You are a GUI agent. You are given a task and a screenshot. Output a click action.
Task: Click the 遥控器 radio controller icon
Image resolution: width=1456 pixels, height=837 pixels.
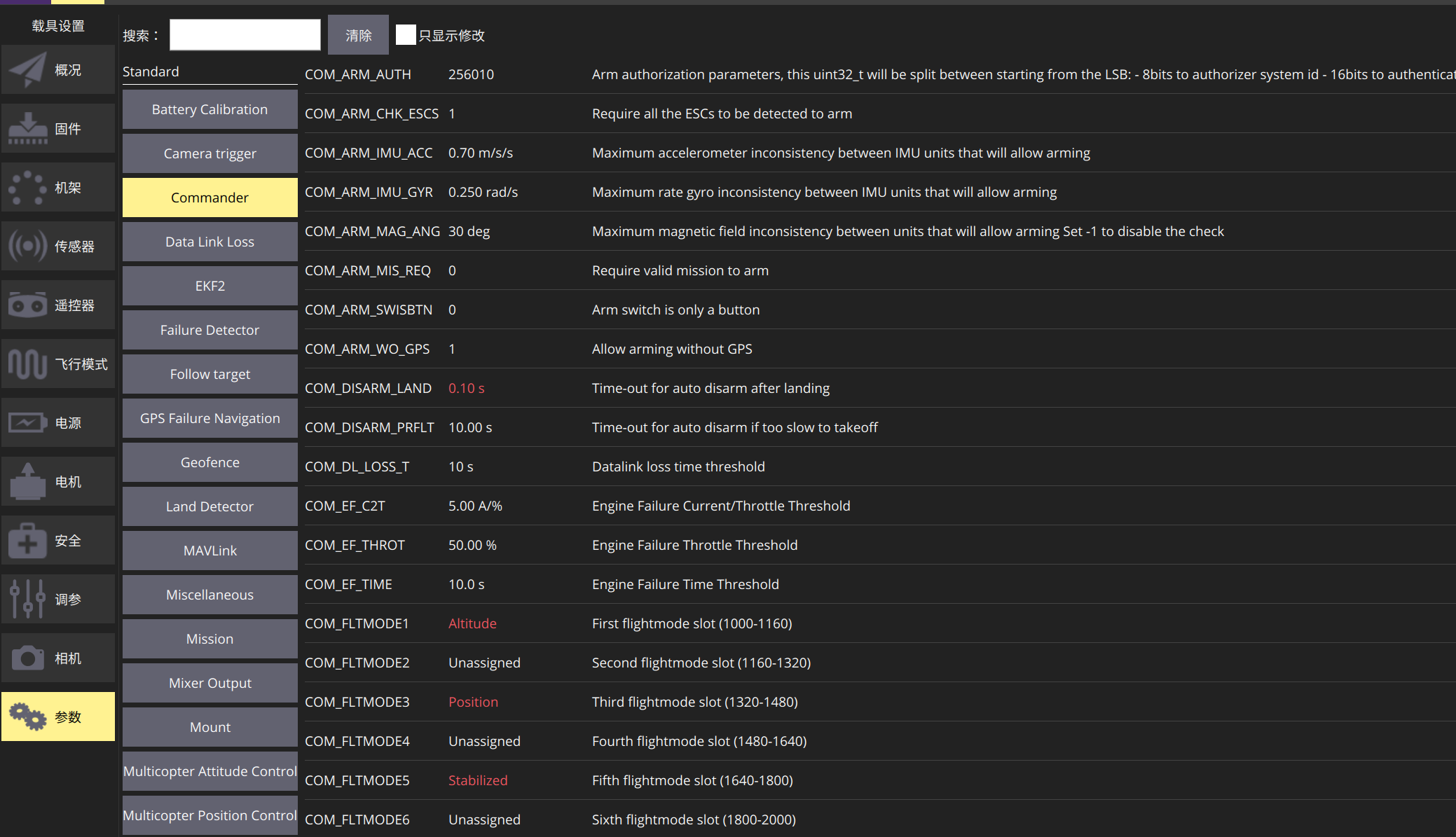pos(28,305)
